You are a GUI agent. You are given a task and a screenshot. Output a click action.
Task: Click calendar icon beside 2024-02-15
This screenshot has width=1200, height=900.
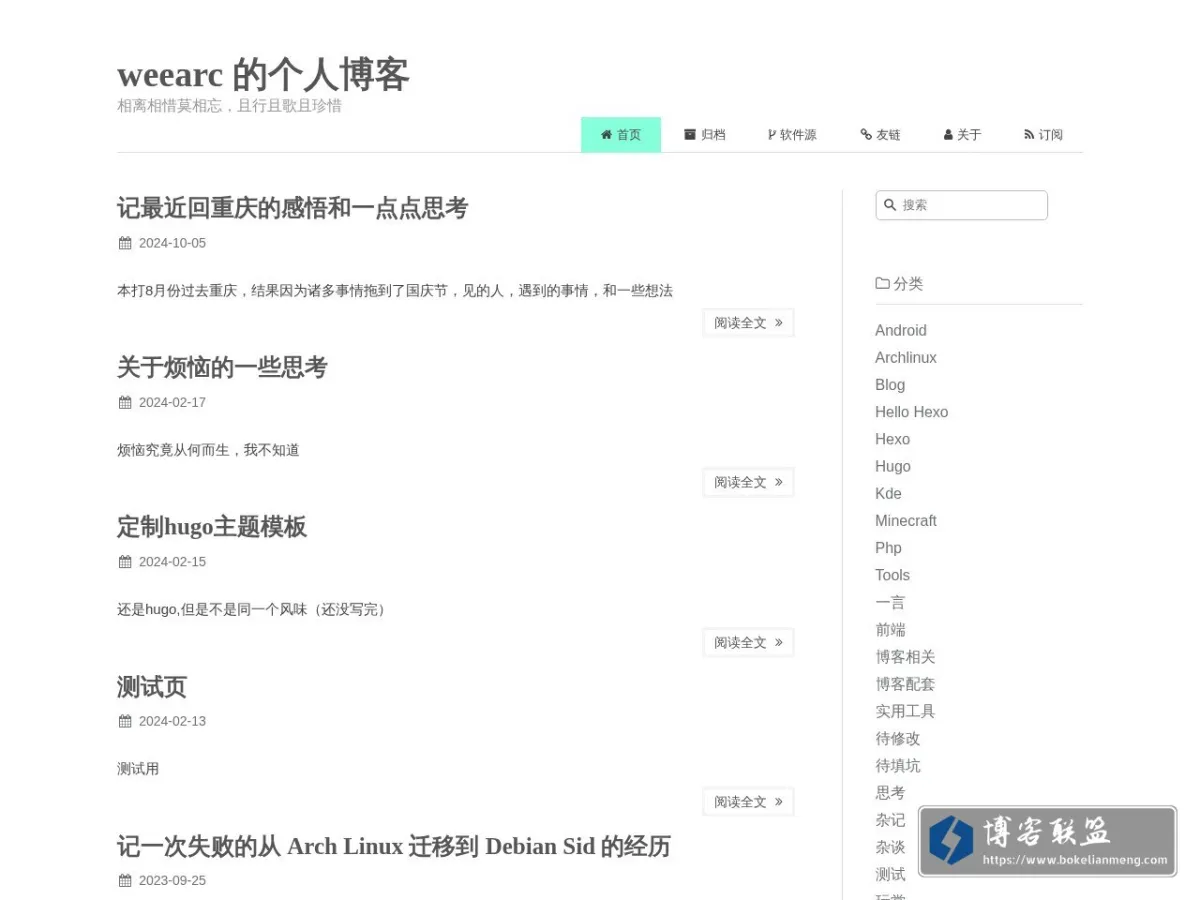point(125,562)
